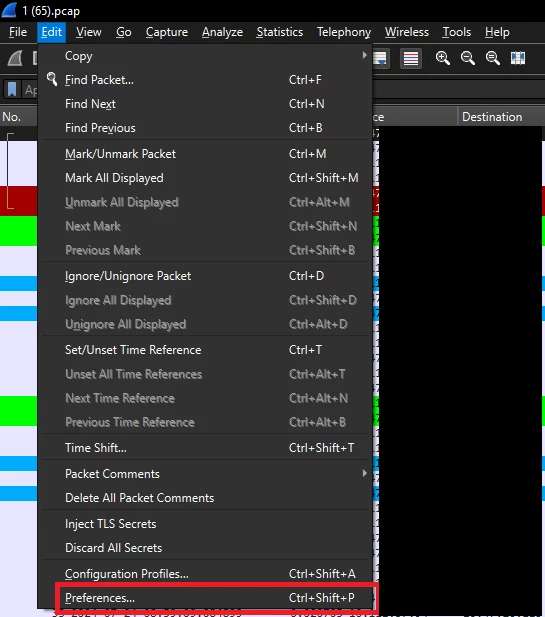Screen dimensions: 545x617
Task: Click the No. column header
Action: (x=18, y=117)
